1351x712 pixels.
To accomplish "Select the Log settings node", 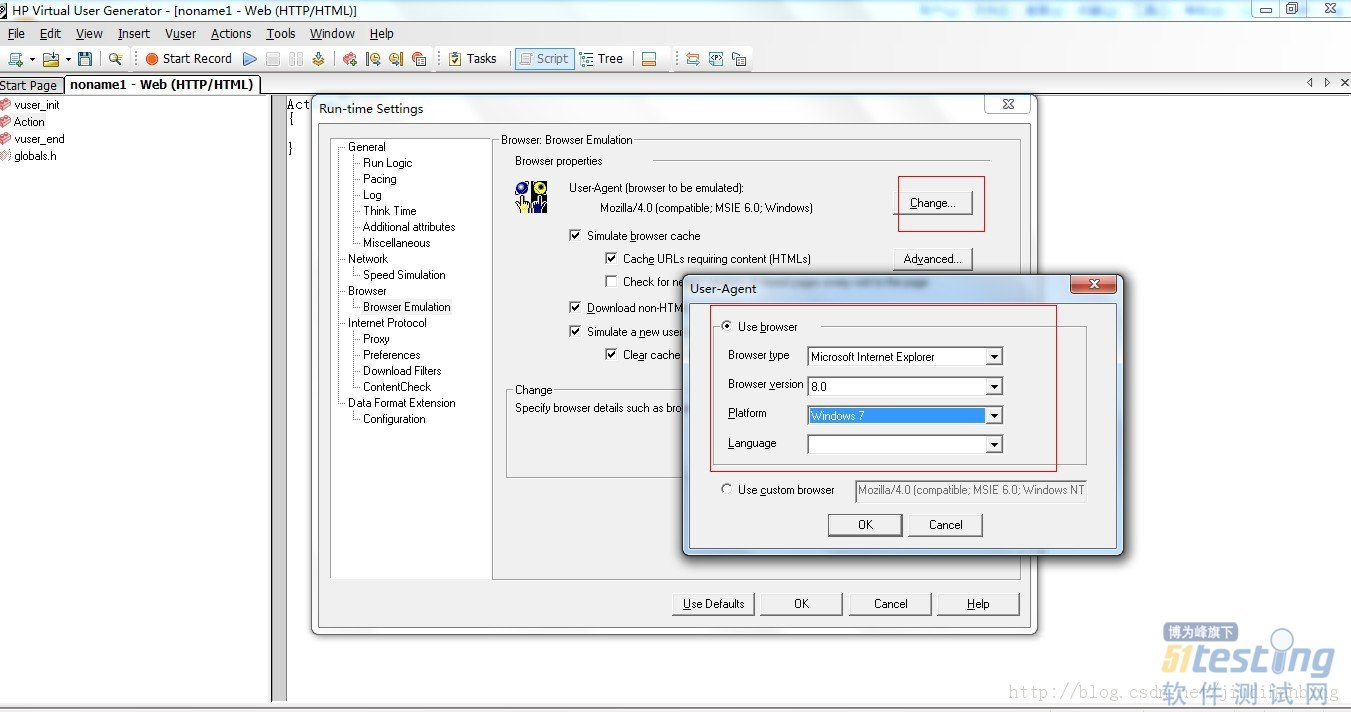I will click(372, 195).
